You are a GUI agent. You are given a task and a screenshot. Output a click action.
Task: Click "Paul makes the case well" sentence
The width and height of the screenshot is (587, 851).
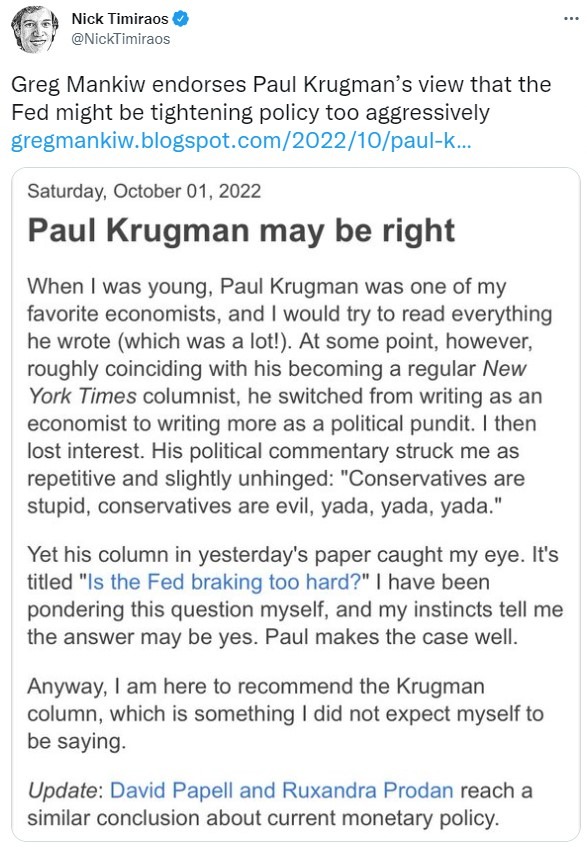point(391,637)
